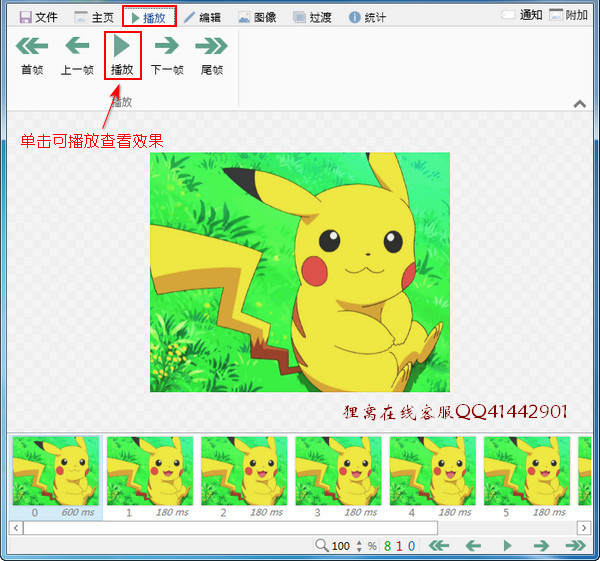
Task: Select the 播放 ribbon tab
Action: (x=149, y=17)
